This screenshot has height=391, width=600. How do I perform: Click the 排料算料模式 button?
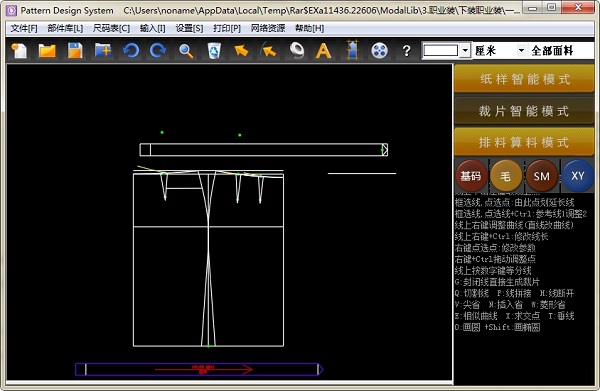click(524, 142)
